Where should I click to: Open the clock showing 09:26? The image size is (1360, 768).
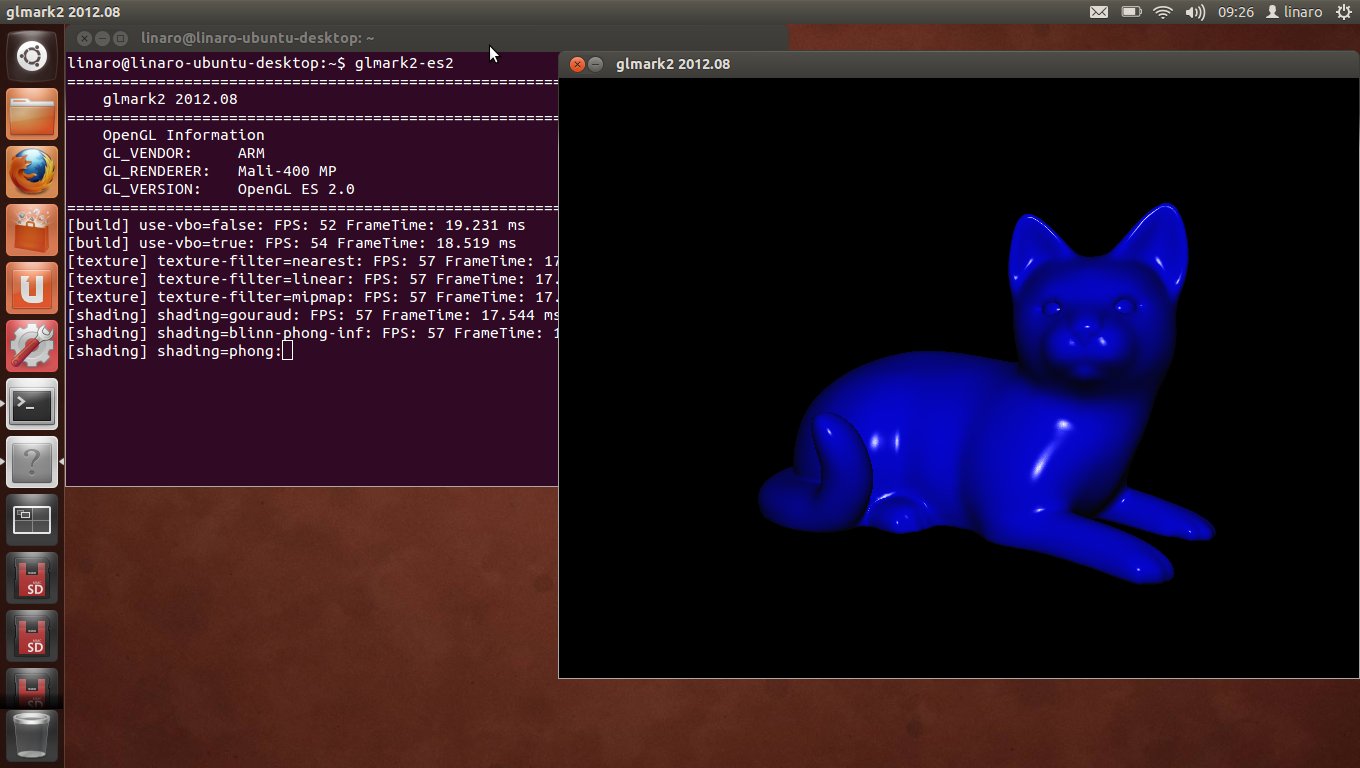pyautogui.click(x=1237, y=12)
